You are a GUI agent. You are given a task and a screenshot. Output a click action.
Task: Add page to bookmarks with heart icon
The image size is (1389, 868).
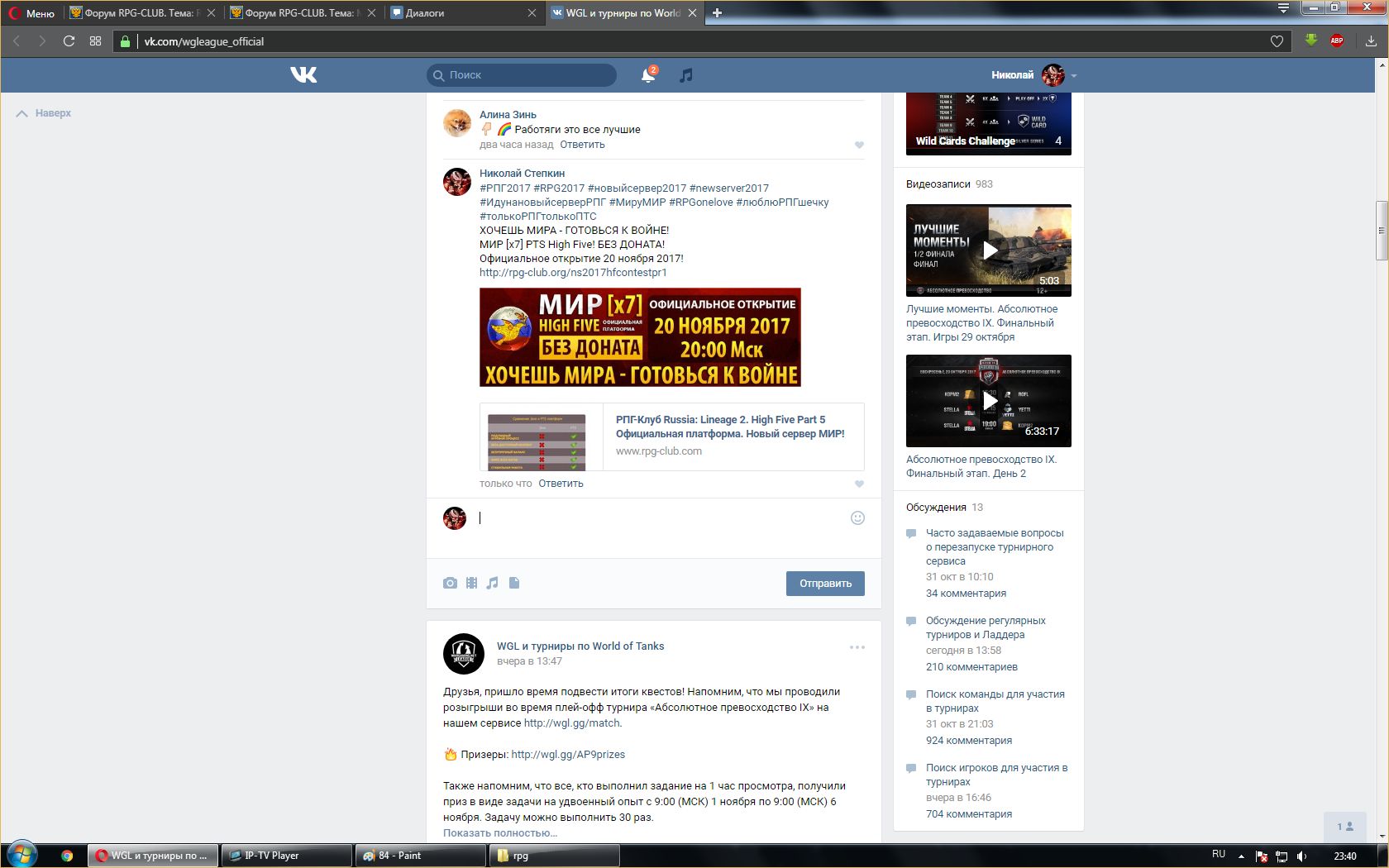point(1277,41)
